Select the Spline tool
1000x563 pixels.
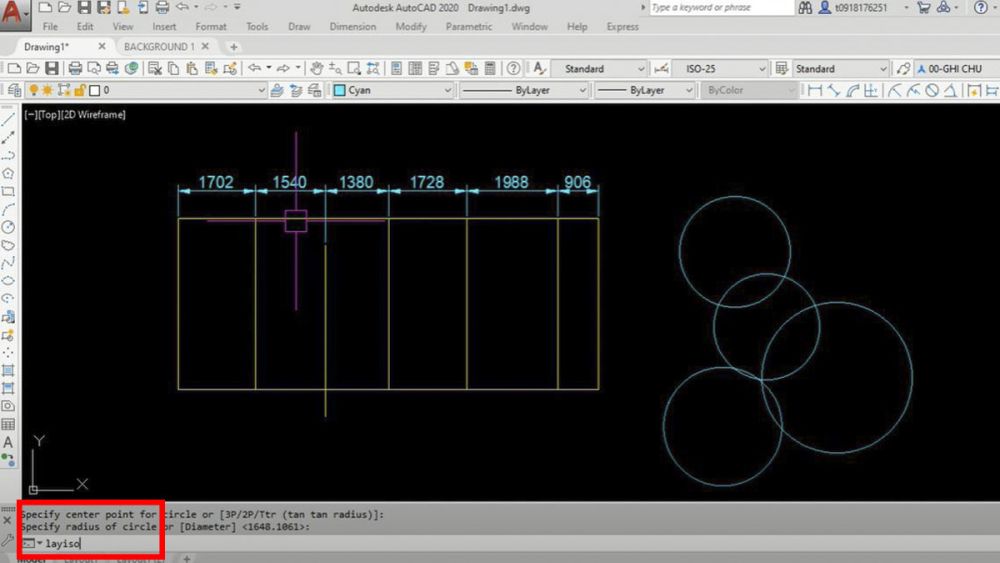[x=8, y=263]
